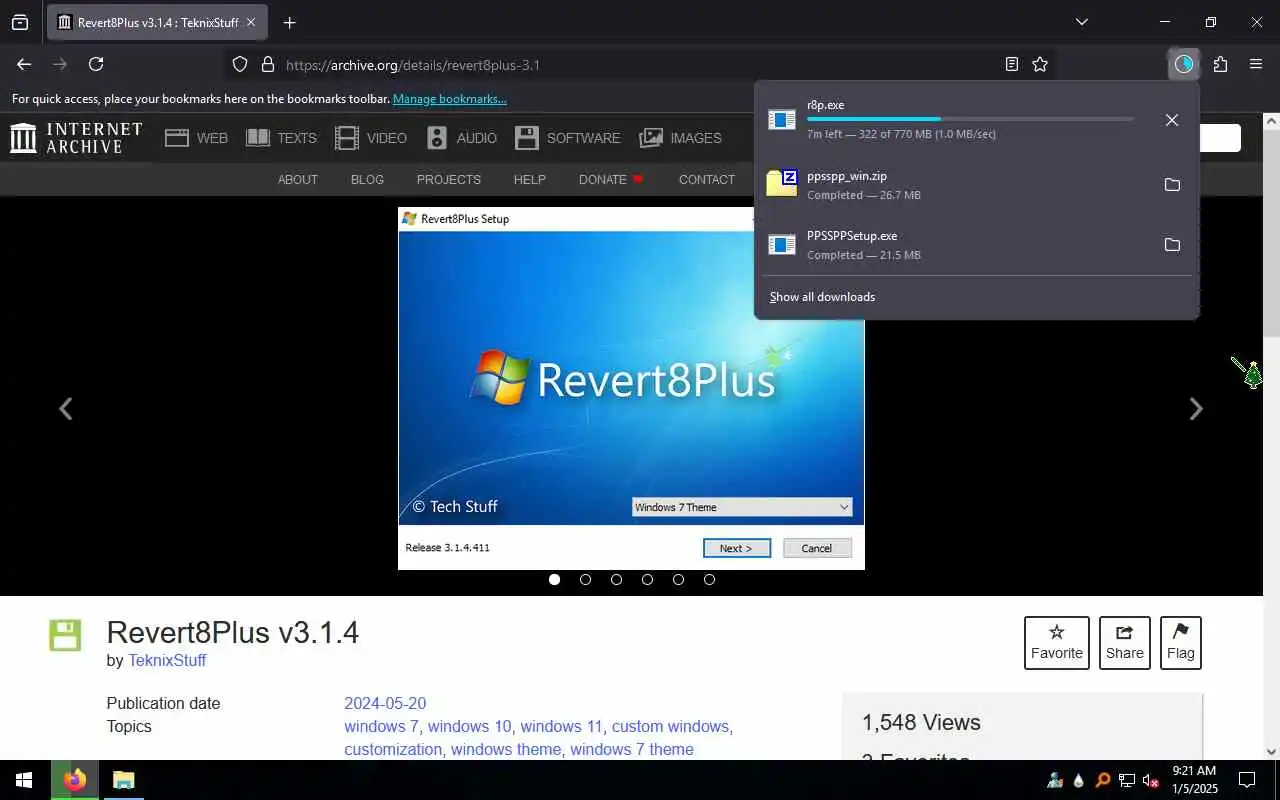Viewport: 1280px width, 800px height.
Task: Click the DONATE nav link
Action: 611,180
